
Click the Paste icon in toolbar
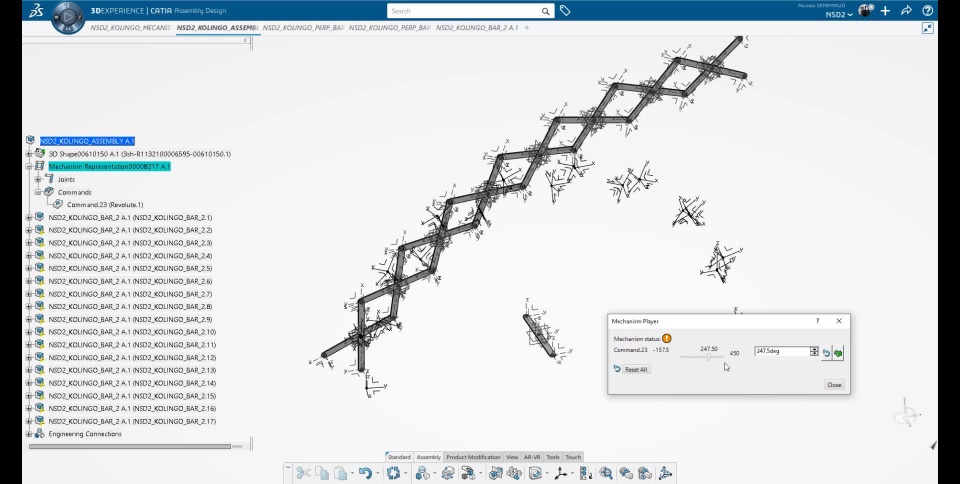[x=340, y=473]
